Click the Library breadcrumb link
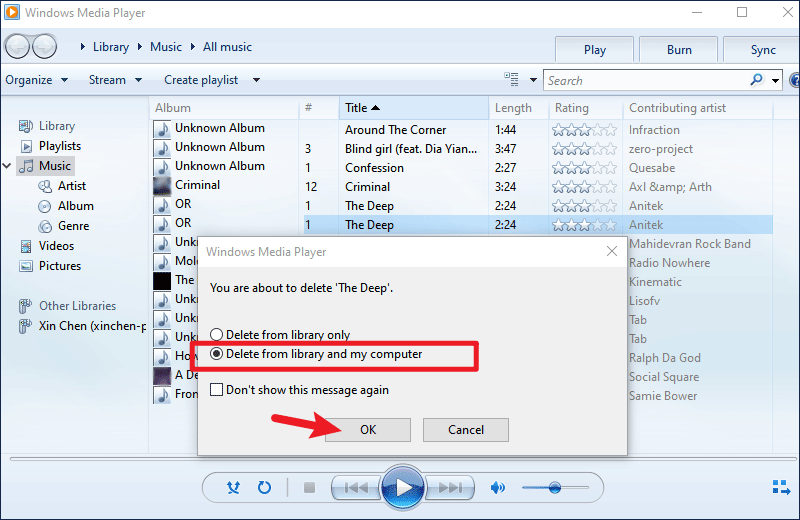 click(111, 47)
